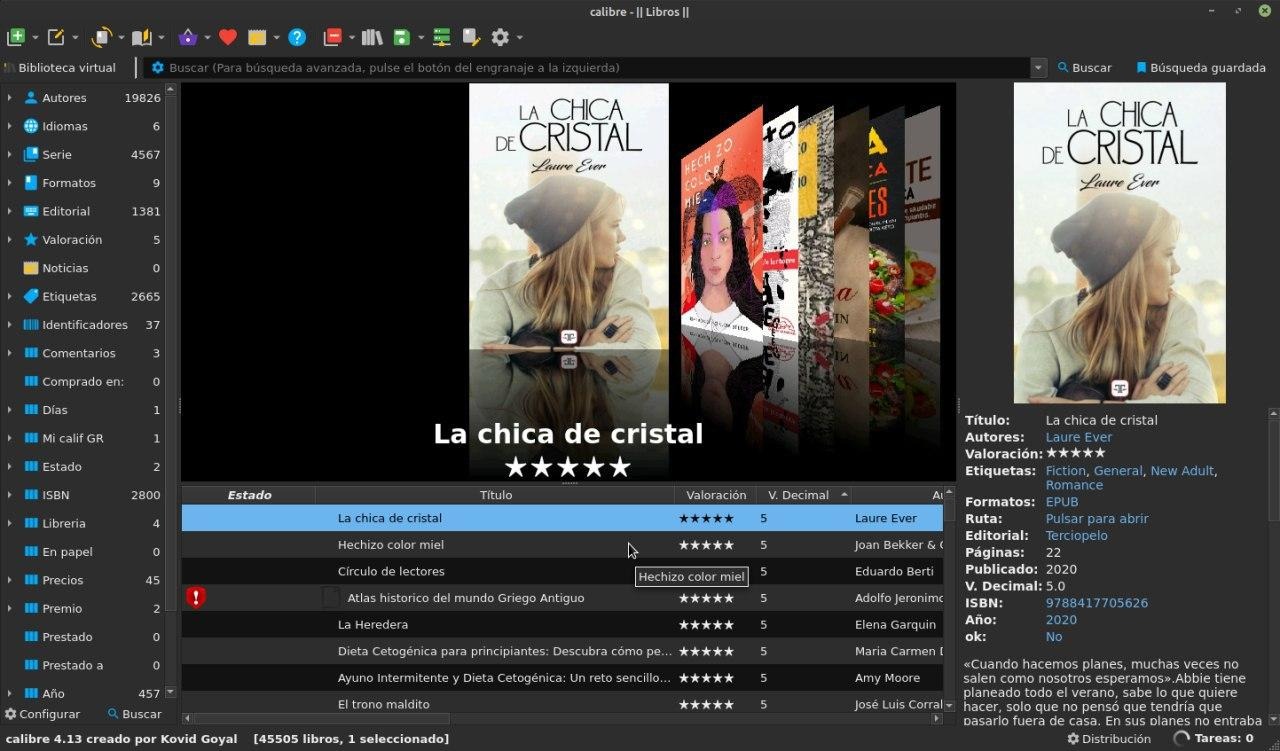Open Preferences gear in toolbar
The height and width of the screenshot is (751, 1280).
click(x=500, y=37)
